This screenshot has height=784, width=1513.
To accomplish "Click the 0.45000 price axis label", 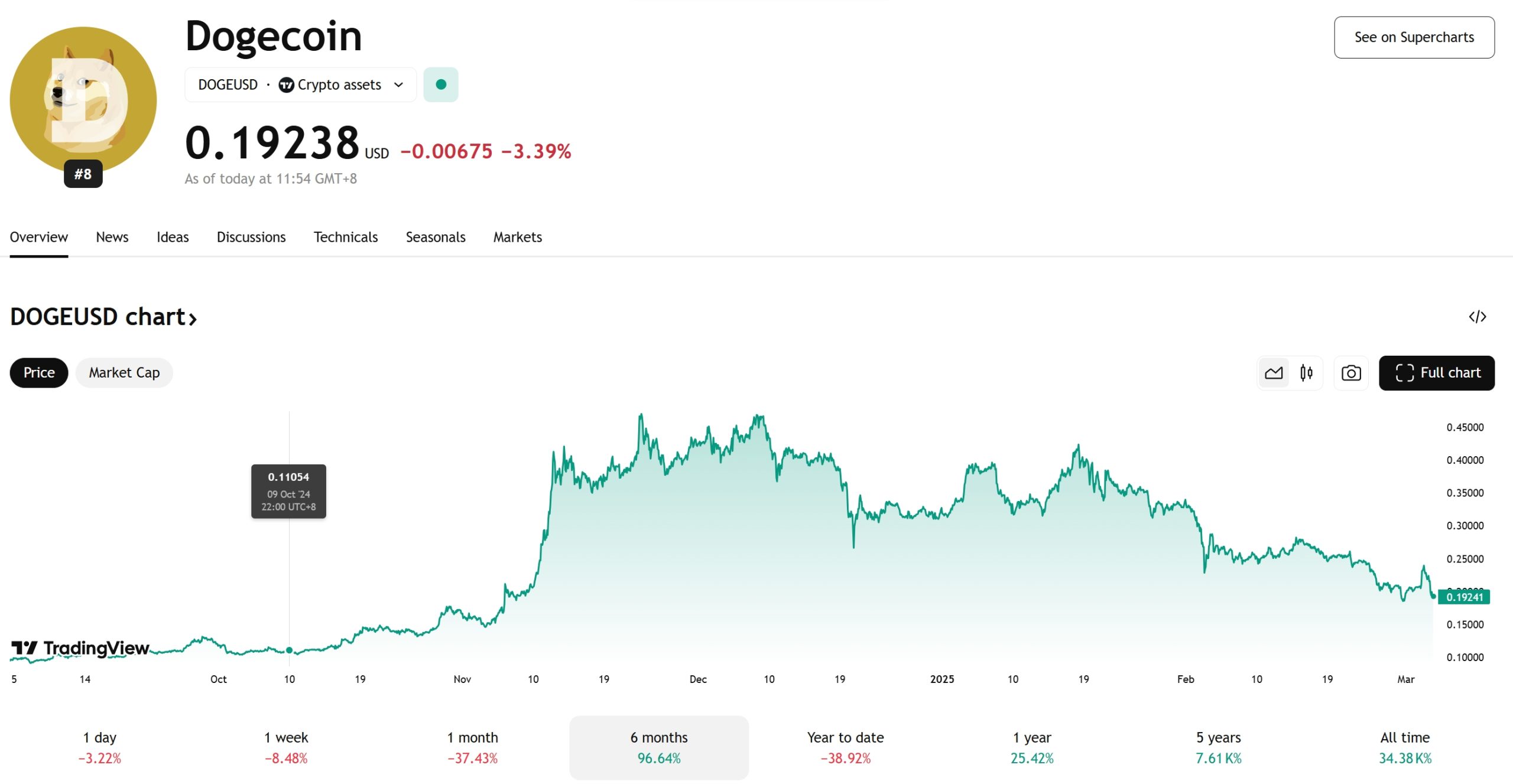I will 1465,427.
